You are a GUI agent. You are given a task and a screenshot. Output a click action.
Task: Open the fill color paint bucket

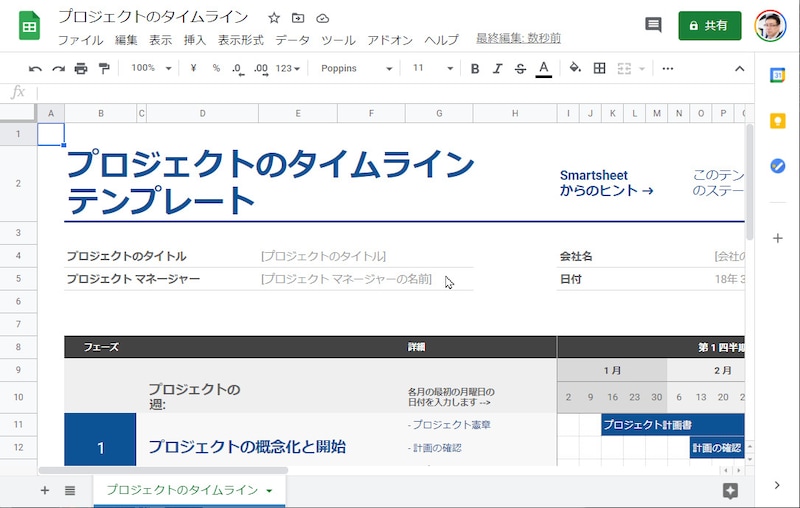pyautogui.click(x=574, y=68)
